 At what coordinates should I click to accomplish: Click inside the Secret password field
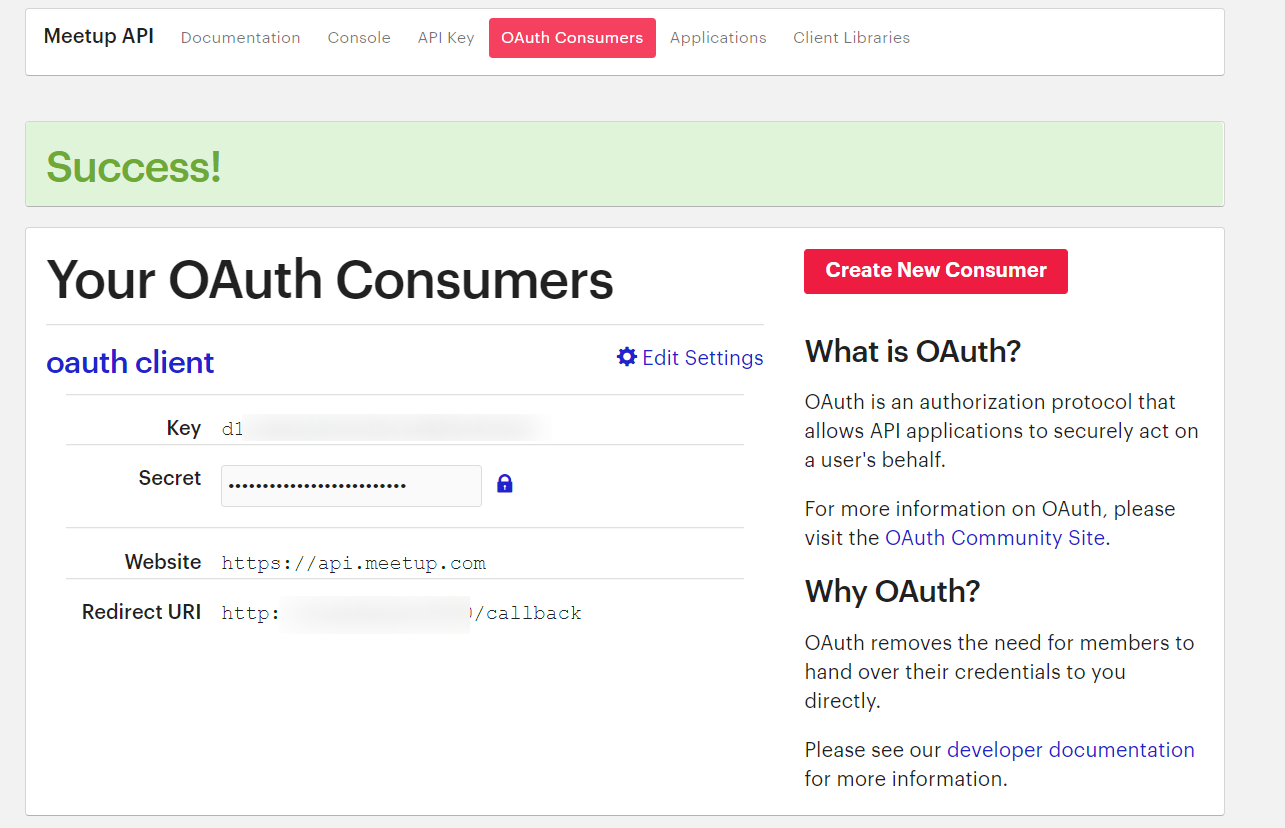pyautogui.click(x=351, y=486)
